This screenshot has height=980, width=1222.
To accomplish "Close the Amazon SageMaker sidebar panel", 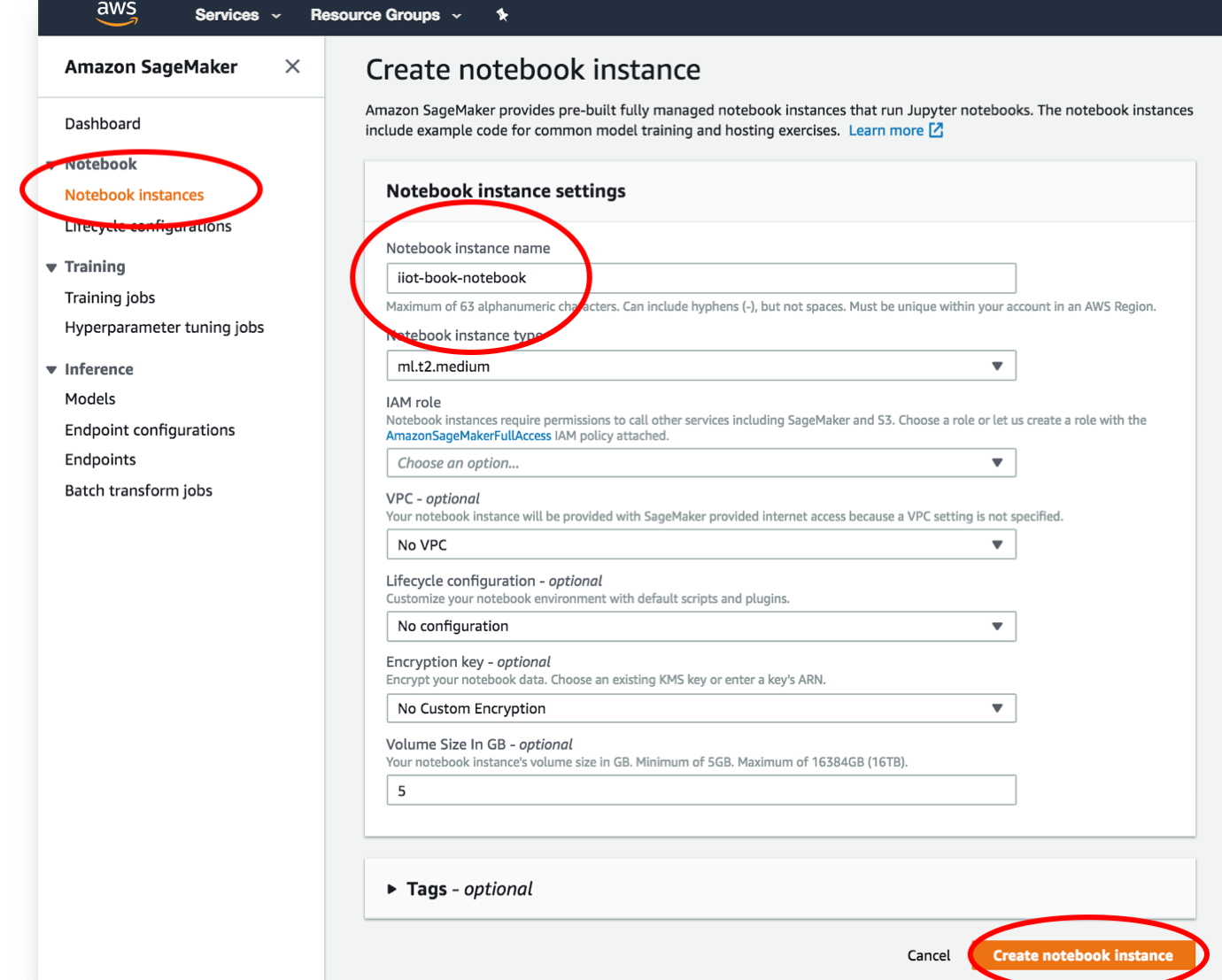I will [292, 66].
